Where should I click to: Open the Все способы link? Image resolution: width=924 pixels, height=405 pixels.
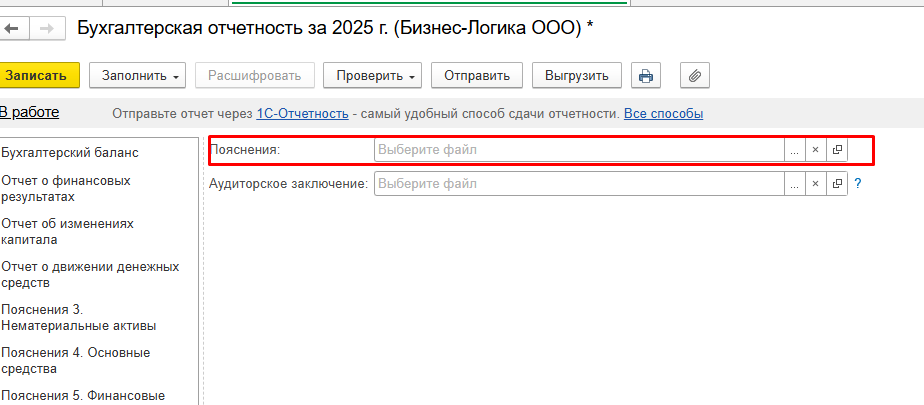(x=664, y=113)
